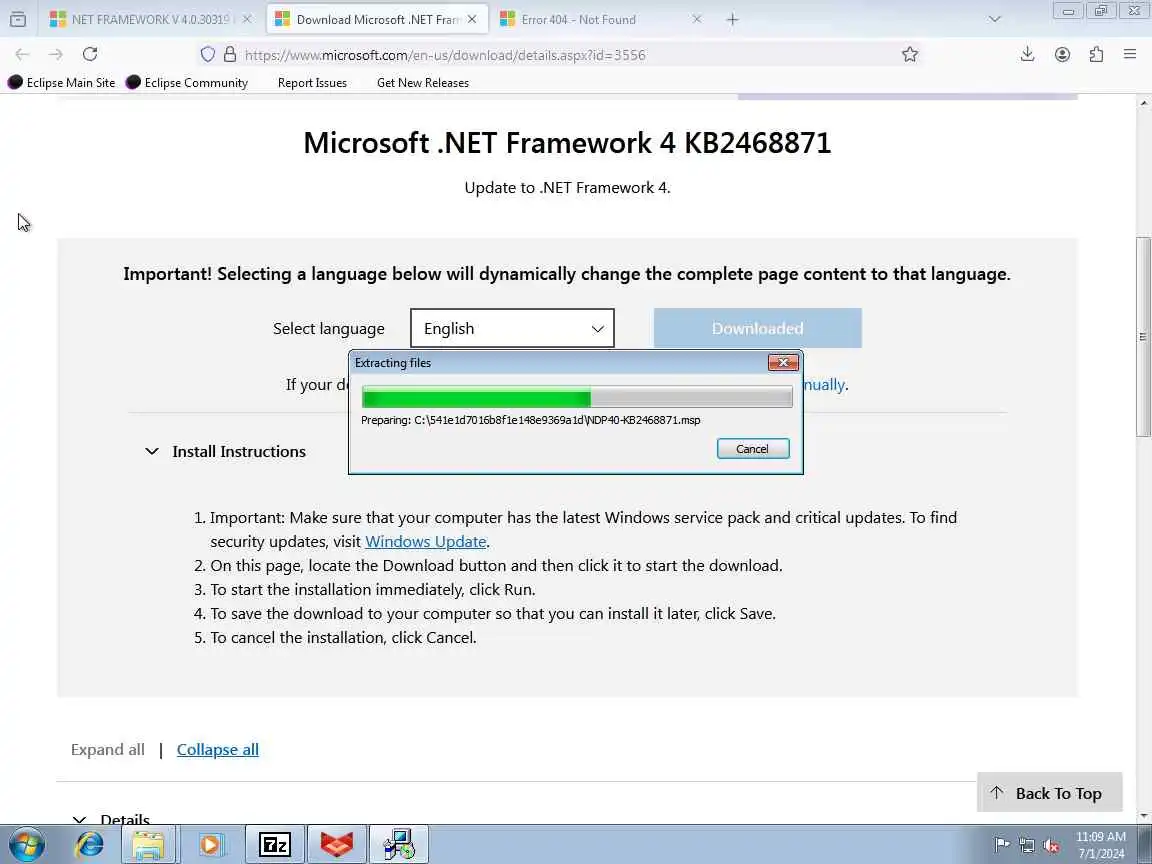The width and height of the screenshot is (1152, 864).
Task: Open the Firefox account icon
Action: pyautogui.click(x=1062, y=54)
